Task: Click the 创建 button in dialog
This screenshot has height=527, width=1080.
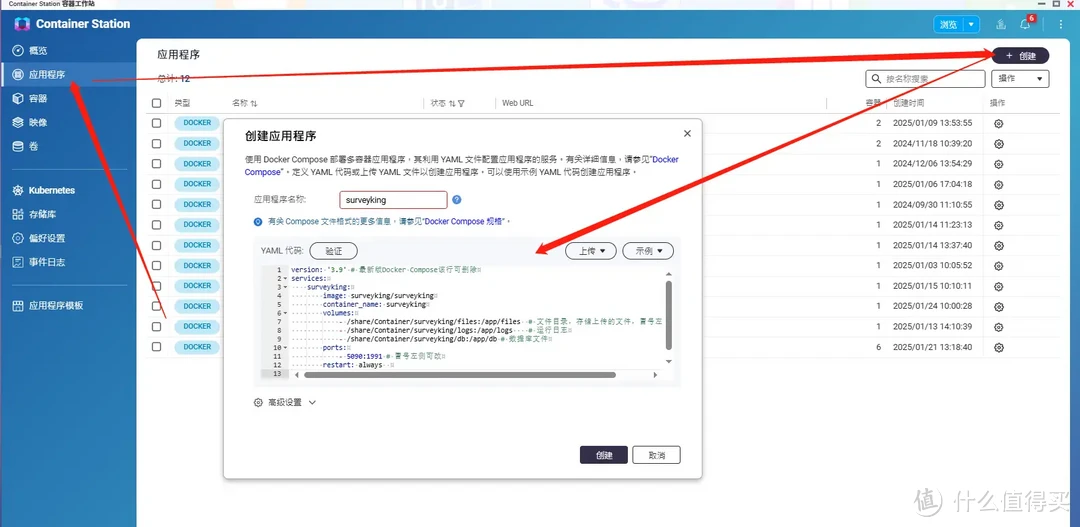Action: 604,455
